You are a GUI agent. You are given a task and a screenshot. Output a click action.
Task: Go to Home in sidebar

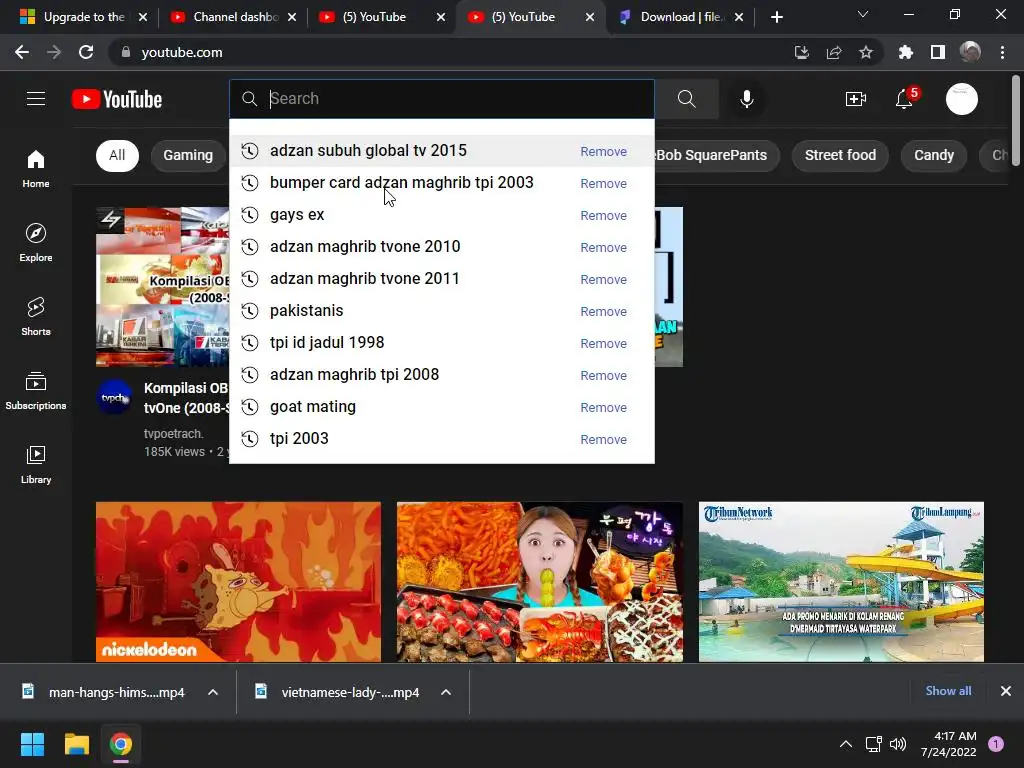click(36, 168)
